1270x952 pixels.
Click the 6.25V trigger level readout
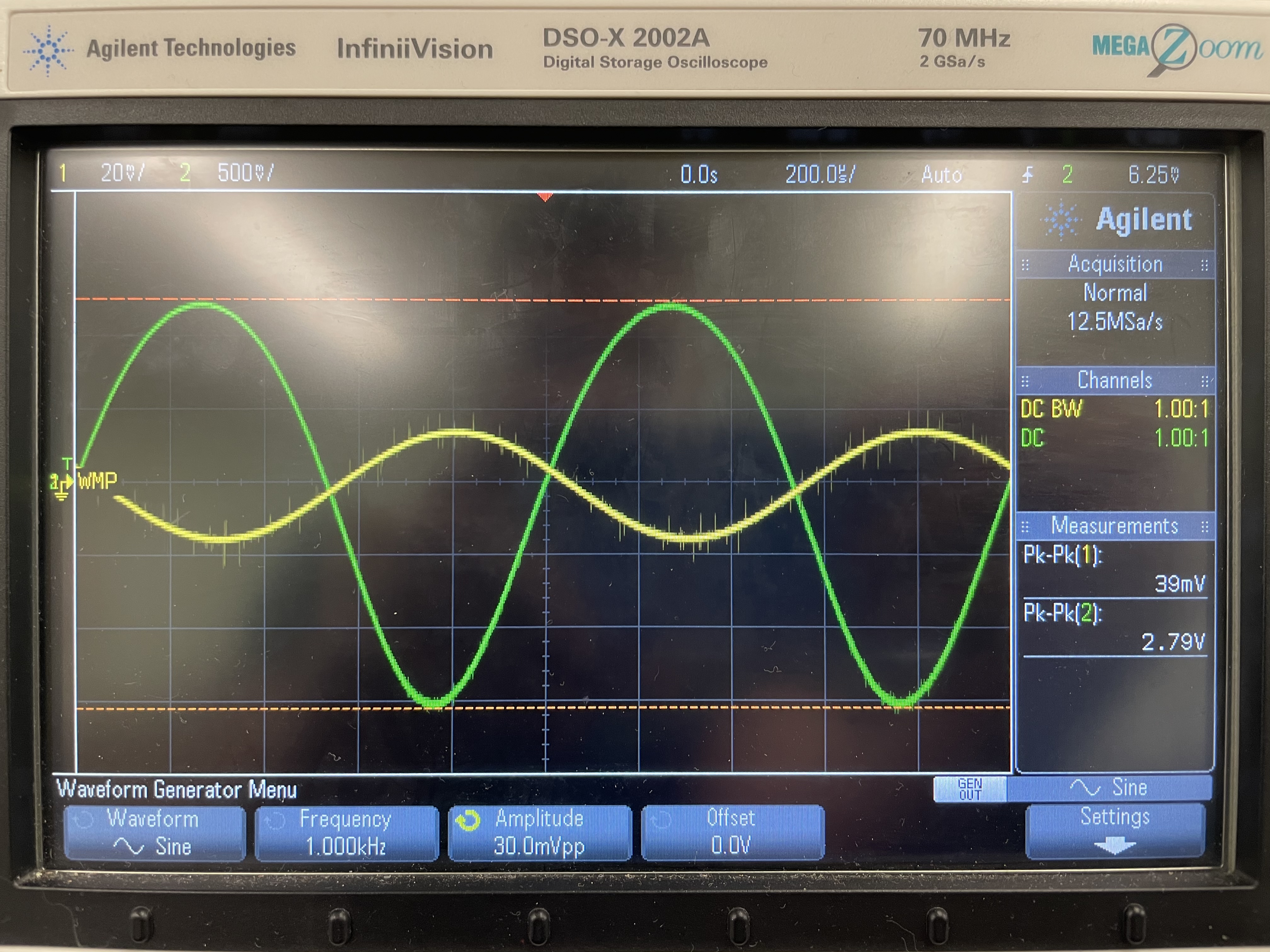(x=1153, y=174)
